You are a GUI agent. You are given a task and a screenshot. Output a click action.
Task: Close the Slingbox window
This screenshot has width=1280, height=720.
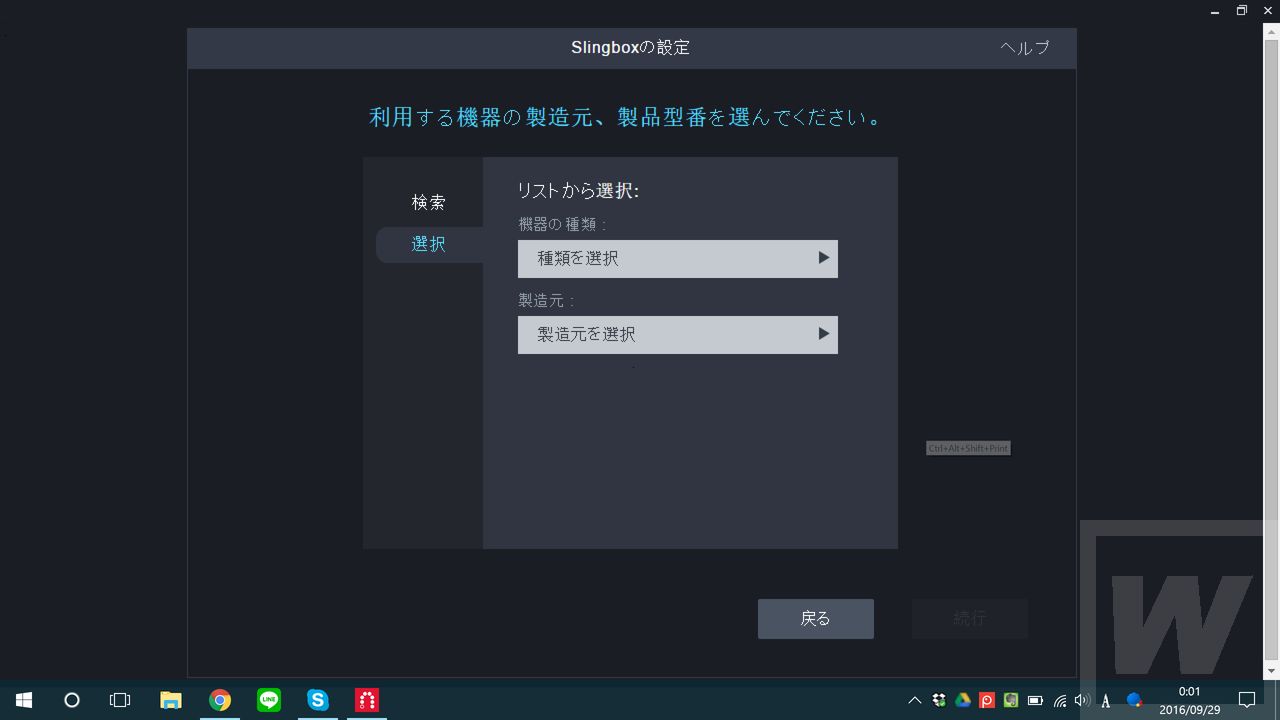1268,10
